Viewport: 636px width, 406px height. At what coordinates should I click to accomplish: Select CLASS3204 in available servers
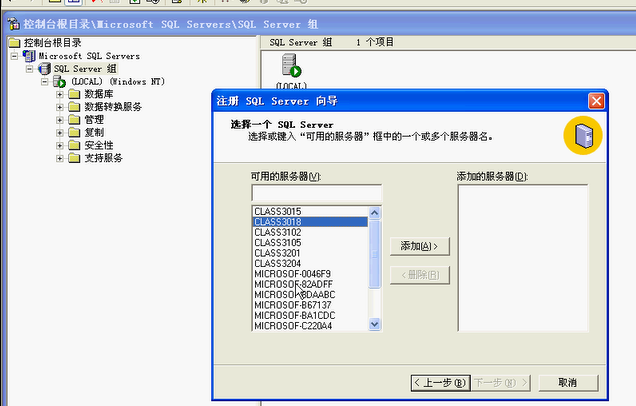(310, 264)
